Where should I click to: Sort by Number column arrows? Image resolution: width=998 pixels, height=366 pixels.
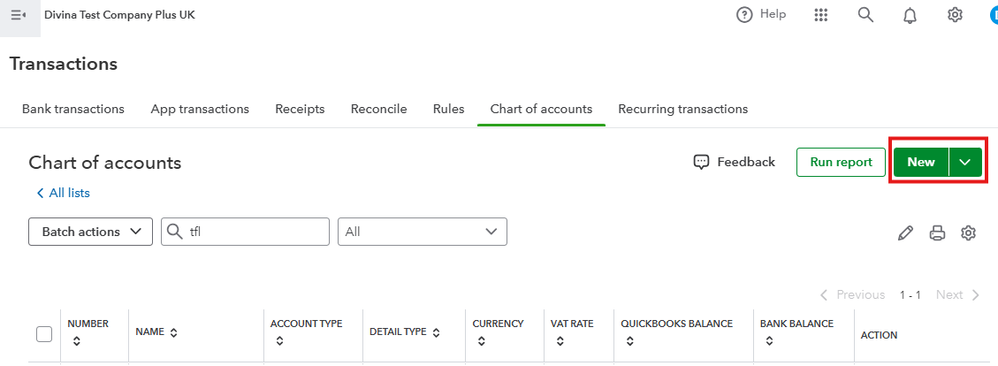click(76, 341)
